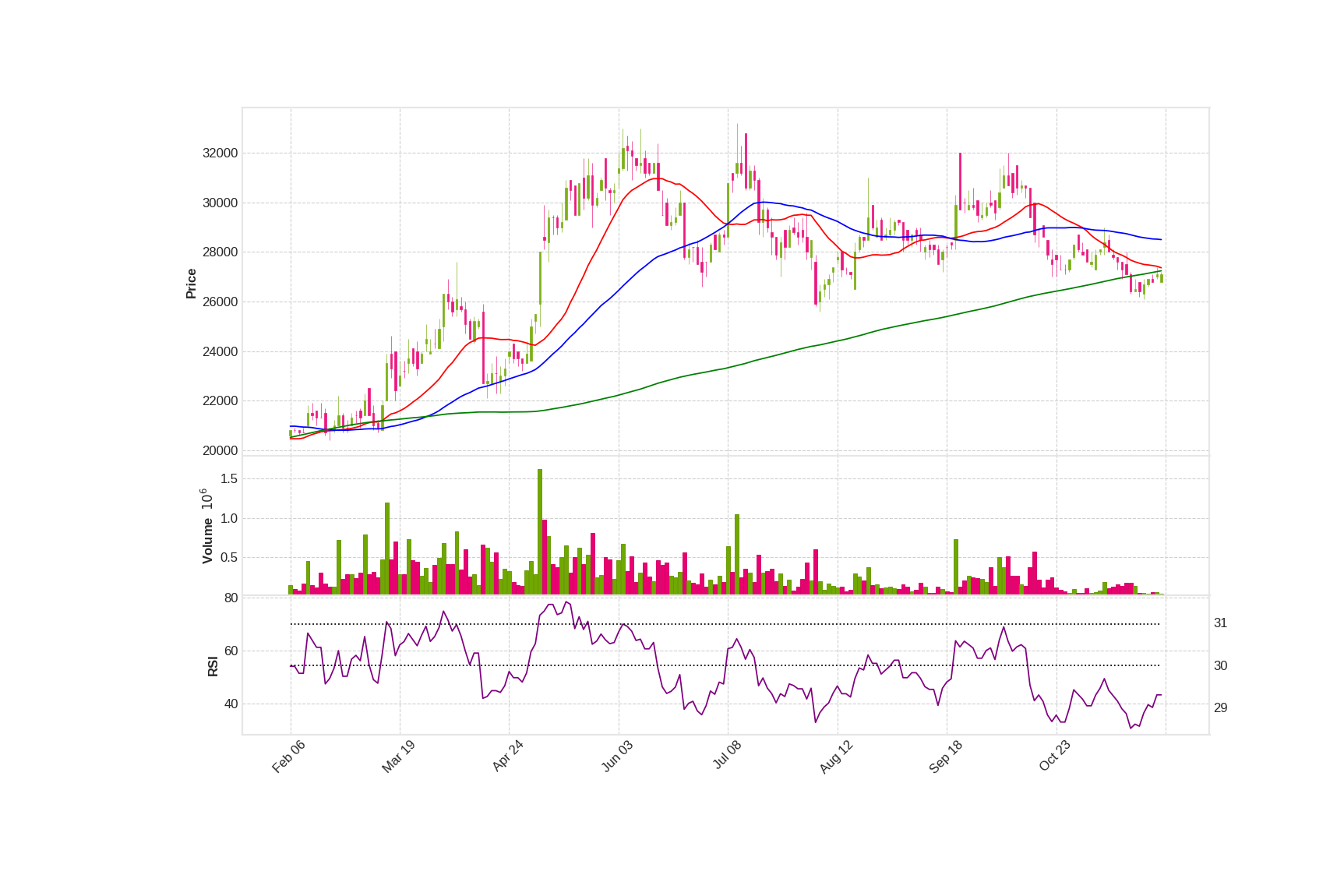Click the 'Apr 24' date label
Image resolution: width=1344 pixels, height=896 pixels.
[508, 756]
